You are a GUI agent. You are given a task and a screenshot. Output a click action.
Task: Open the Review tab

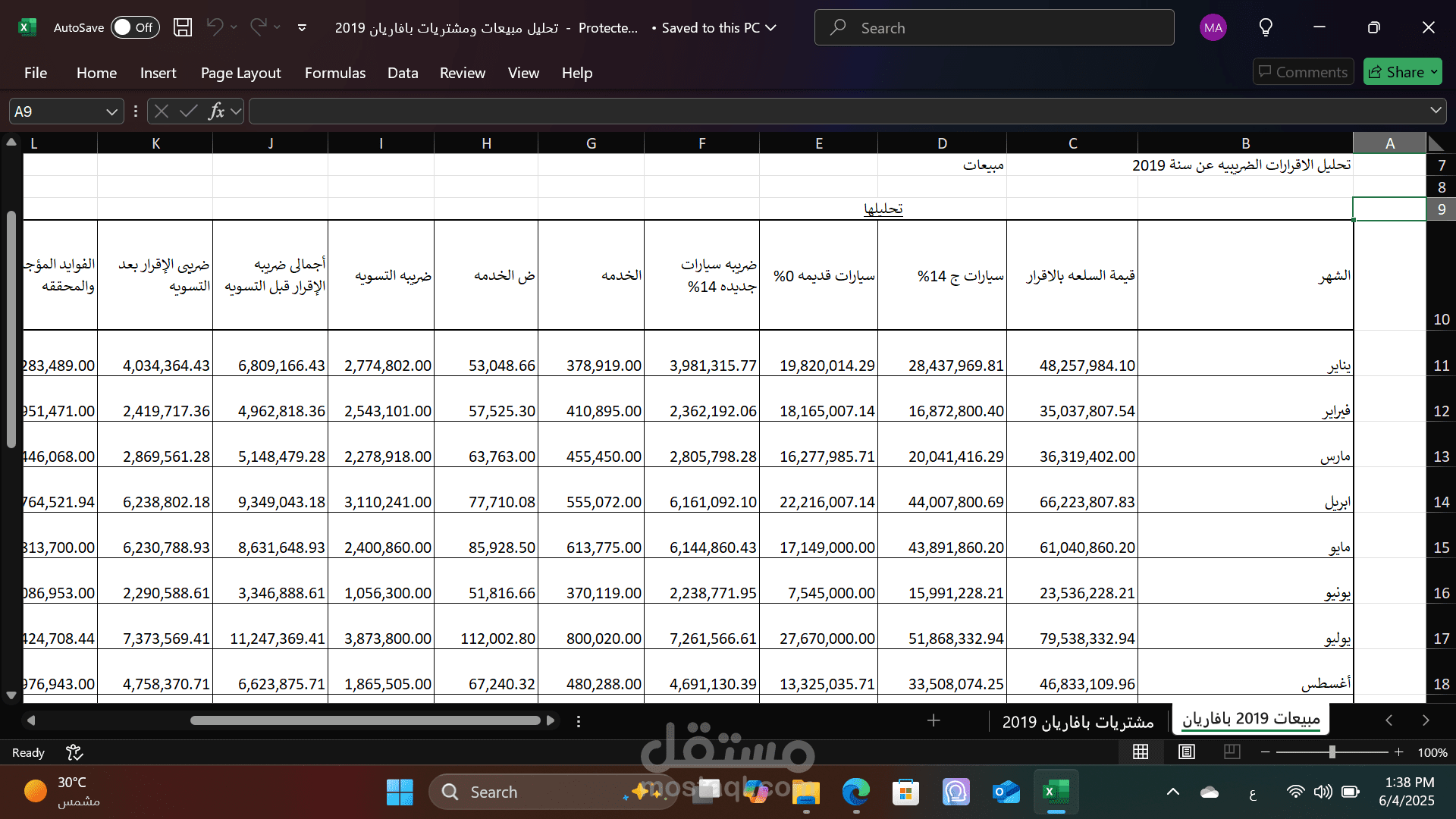click(x=463, y=73)
